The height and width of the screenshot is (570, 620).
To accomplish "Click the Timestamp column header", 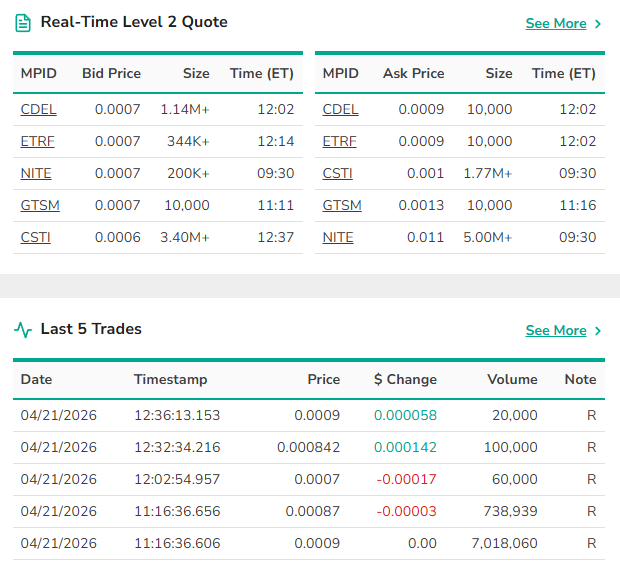I will [x=171, y=379].
